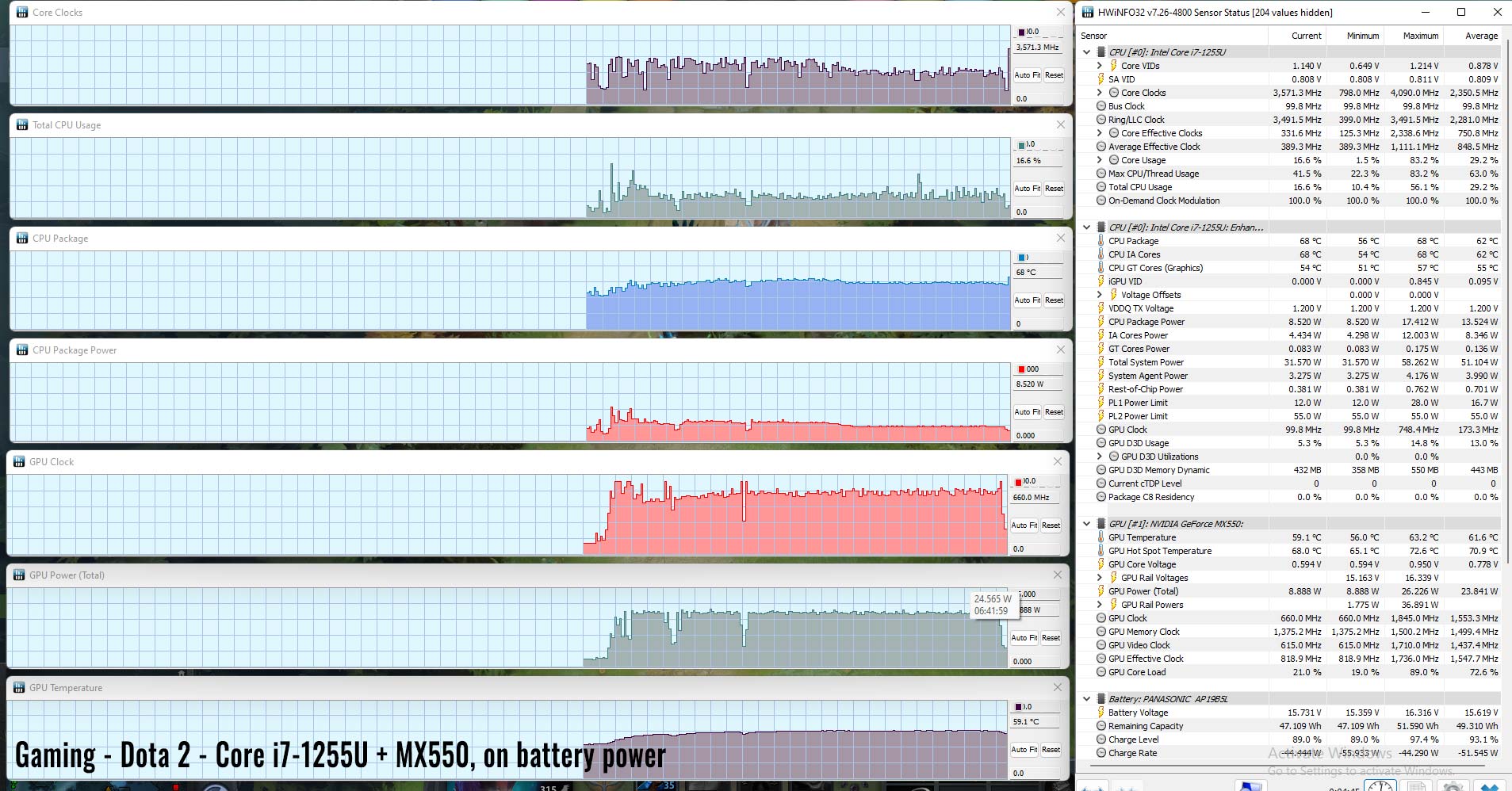Click Reset in the CPU Package graph

tap(1054, 300)
